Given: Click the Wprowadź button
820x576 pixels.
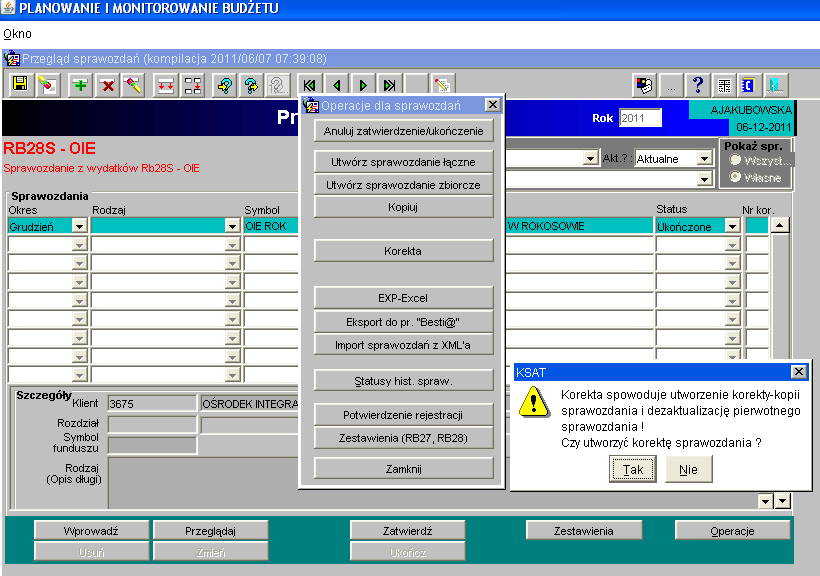Looking at the screenshot, I should [92, 531].
